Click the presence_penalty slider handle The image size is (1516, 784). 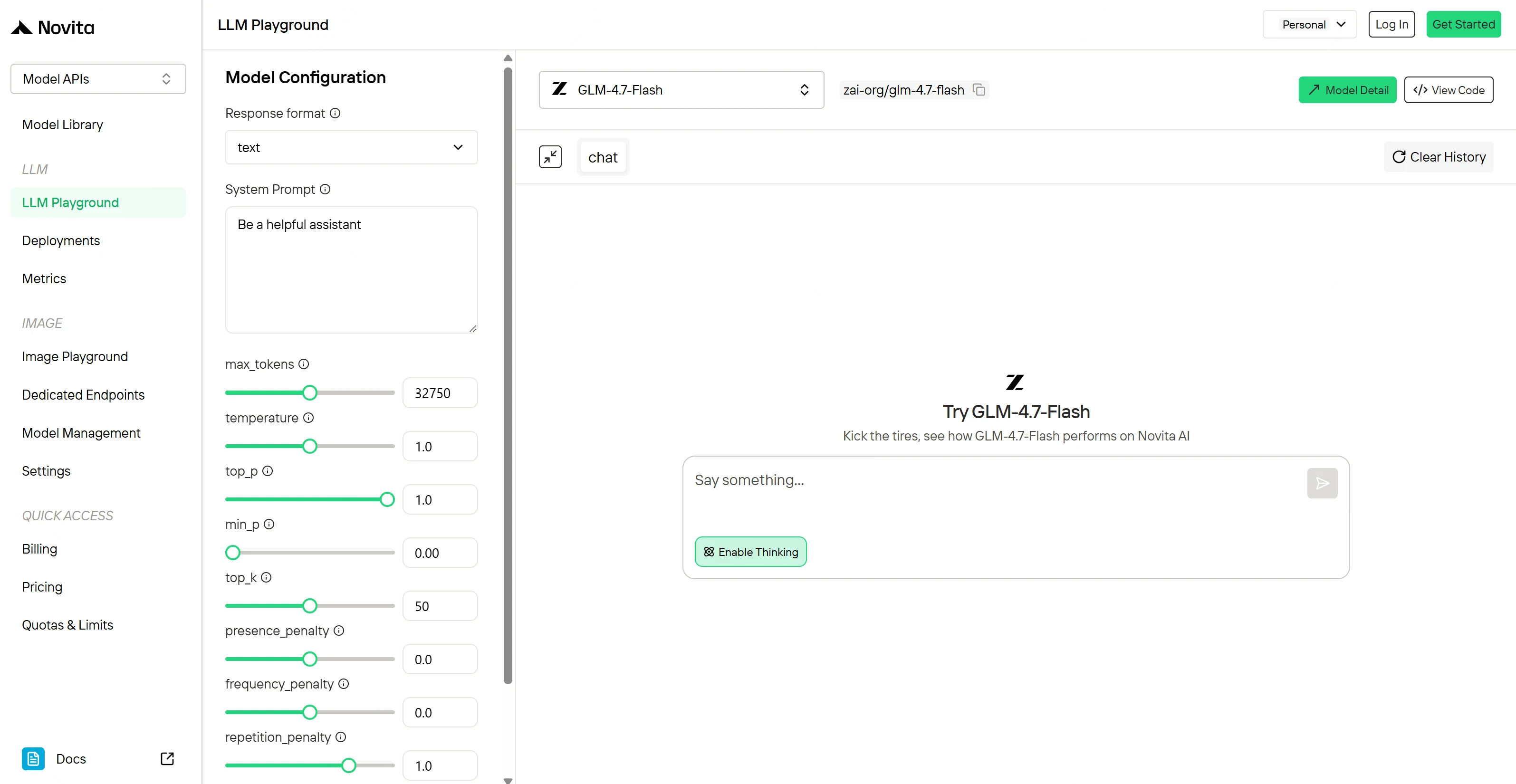(309, 659)
